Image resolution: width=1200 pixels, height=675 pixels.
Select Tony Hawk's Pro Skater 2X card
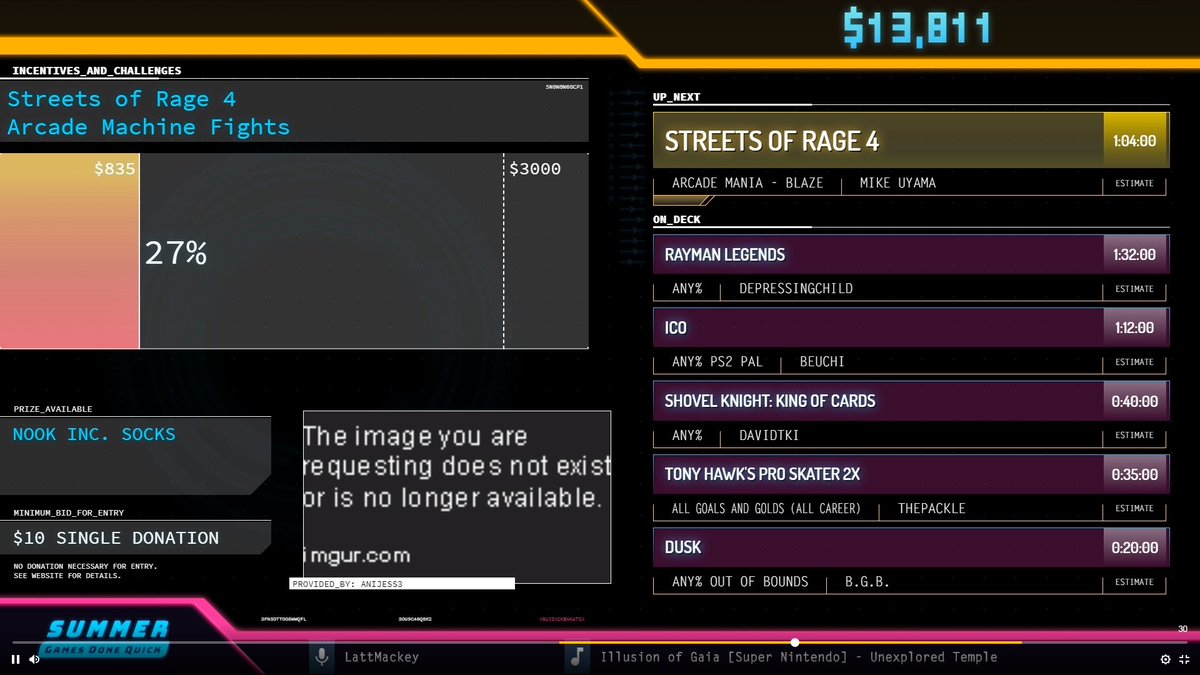(x=910, y=474)
